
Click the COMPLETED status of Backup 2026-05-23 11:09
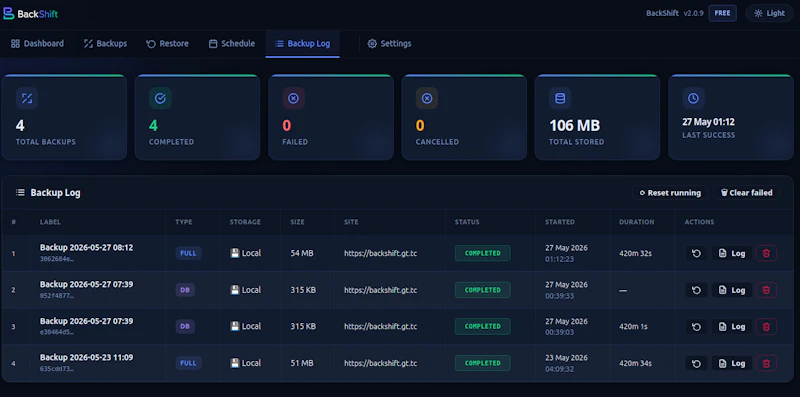pyautogui.click(x=483, y=363)
